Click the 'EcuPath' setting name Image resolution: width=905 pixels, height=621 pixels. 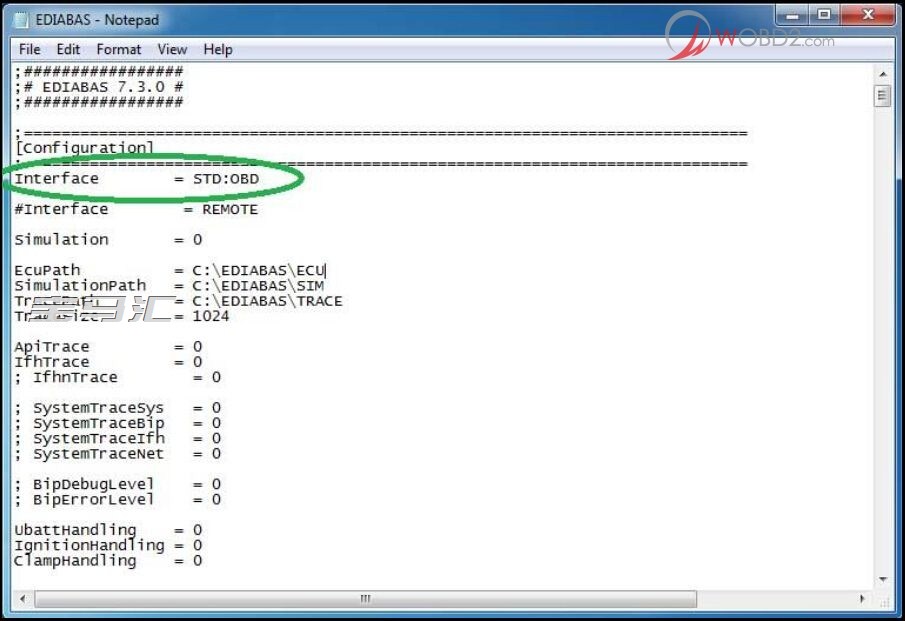coord(47,270)
